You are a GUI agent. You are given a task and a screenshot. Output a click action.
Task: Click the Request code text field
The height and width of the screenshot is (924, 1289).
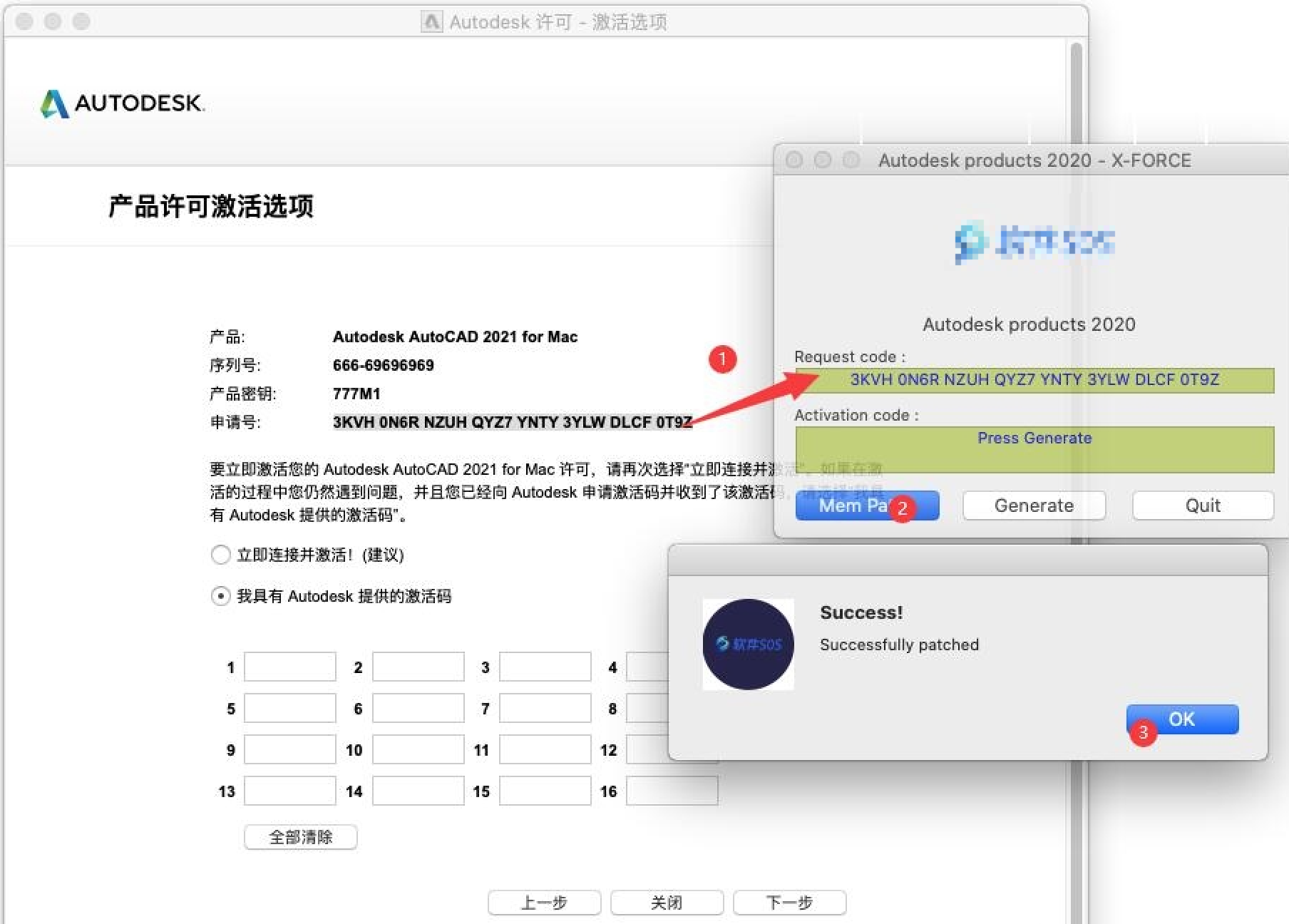1034,380
